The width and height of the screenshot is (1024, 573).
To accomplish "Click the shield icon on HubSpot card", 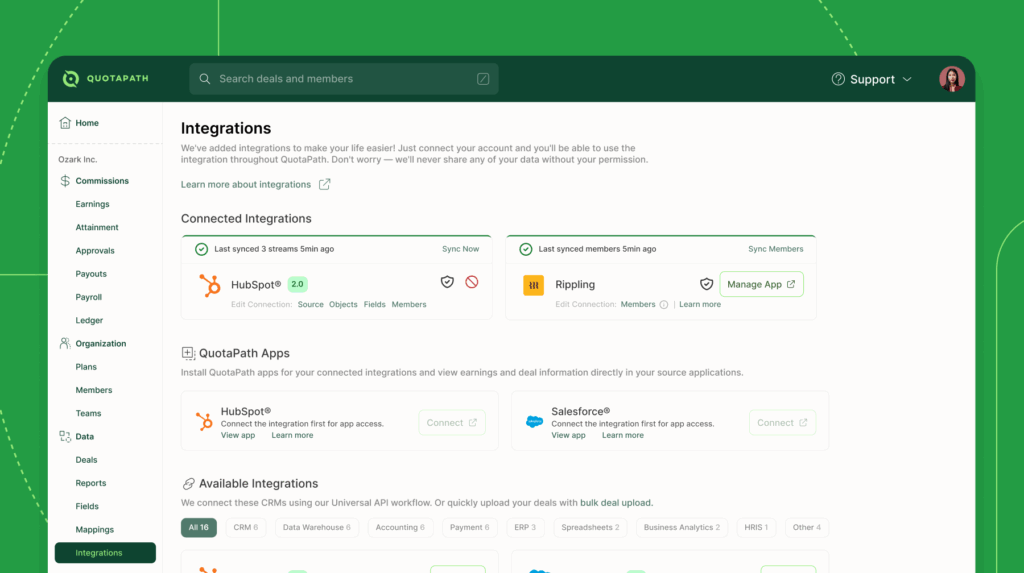I will pyautogui.click(x=447, y=282).
